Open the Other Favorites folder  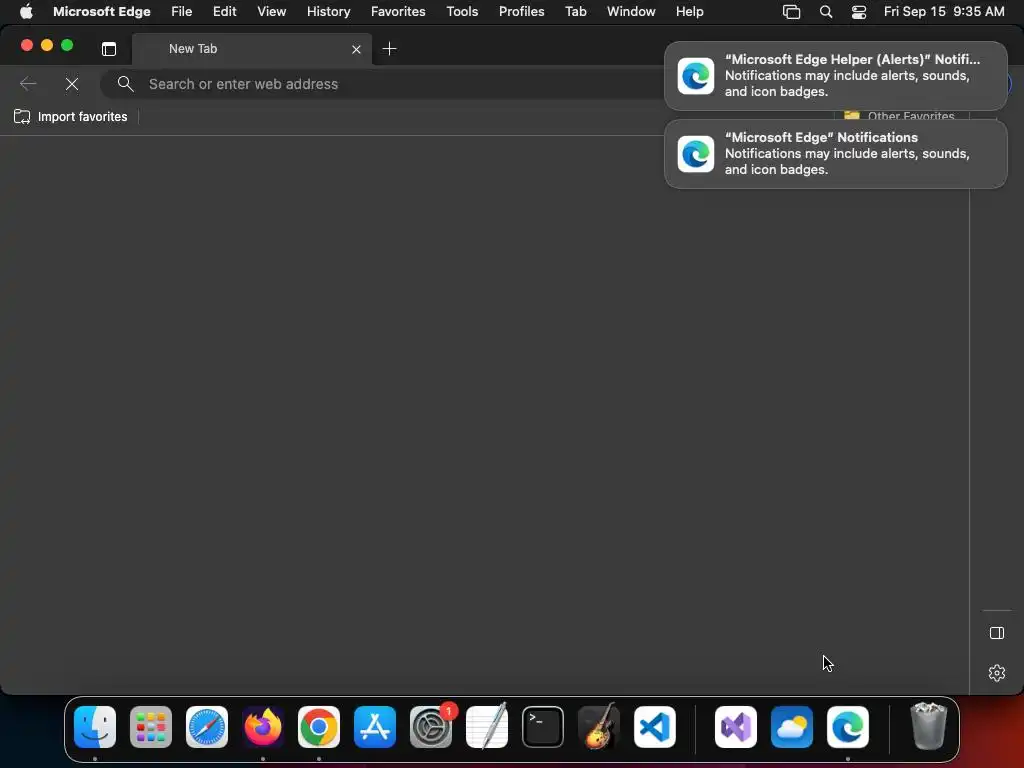click(x=900, y=116)
